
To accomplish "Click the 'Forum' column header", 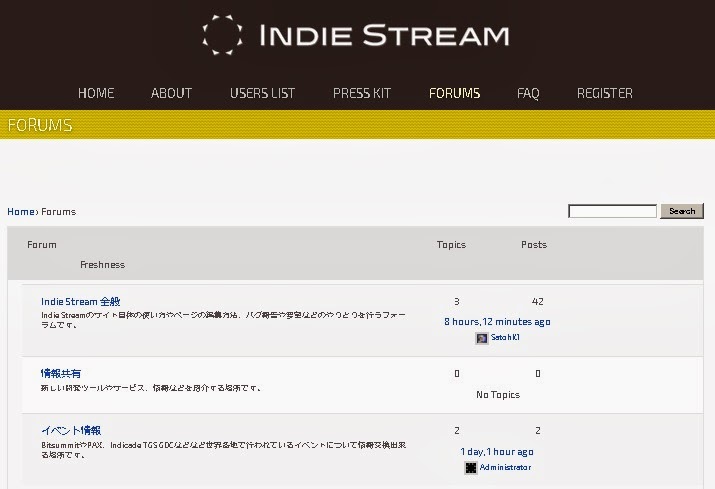I will (x=41, y=244).
